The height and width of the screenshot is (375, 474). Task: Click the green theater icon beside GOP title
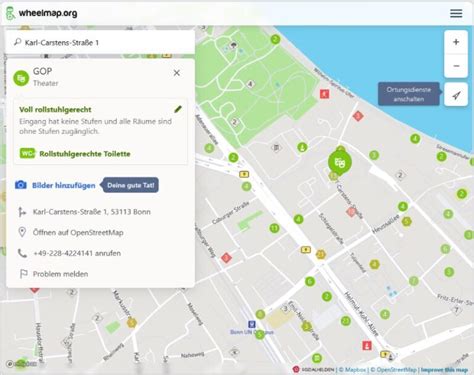click(21, 78)
